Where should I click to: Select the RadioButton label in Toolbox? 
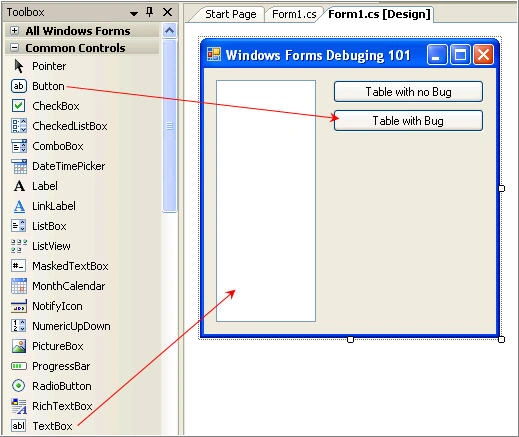pyautogui.click(x=62, y=386)
